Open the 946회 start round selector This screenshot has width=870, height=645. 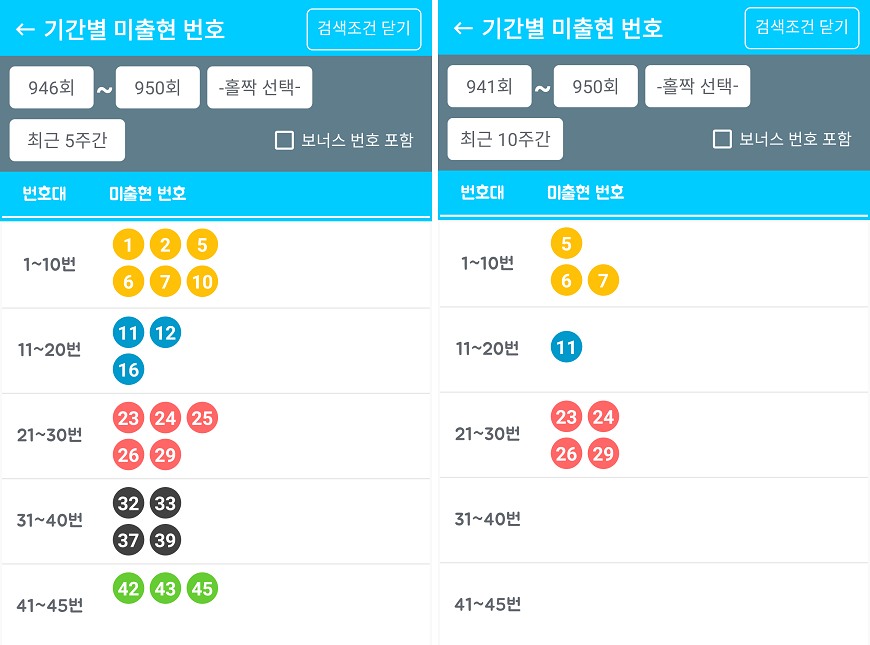coord(51,87)
